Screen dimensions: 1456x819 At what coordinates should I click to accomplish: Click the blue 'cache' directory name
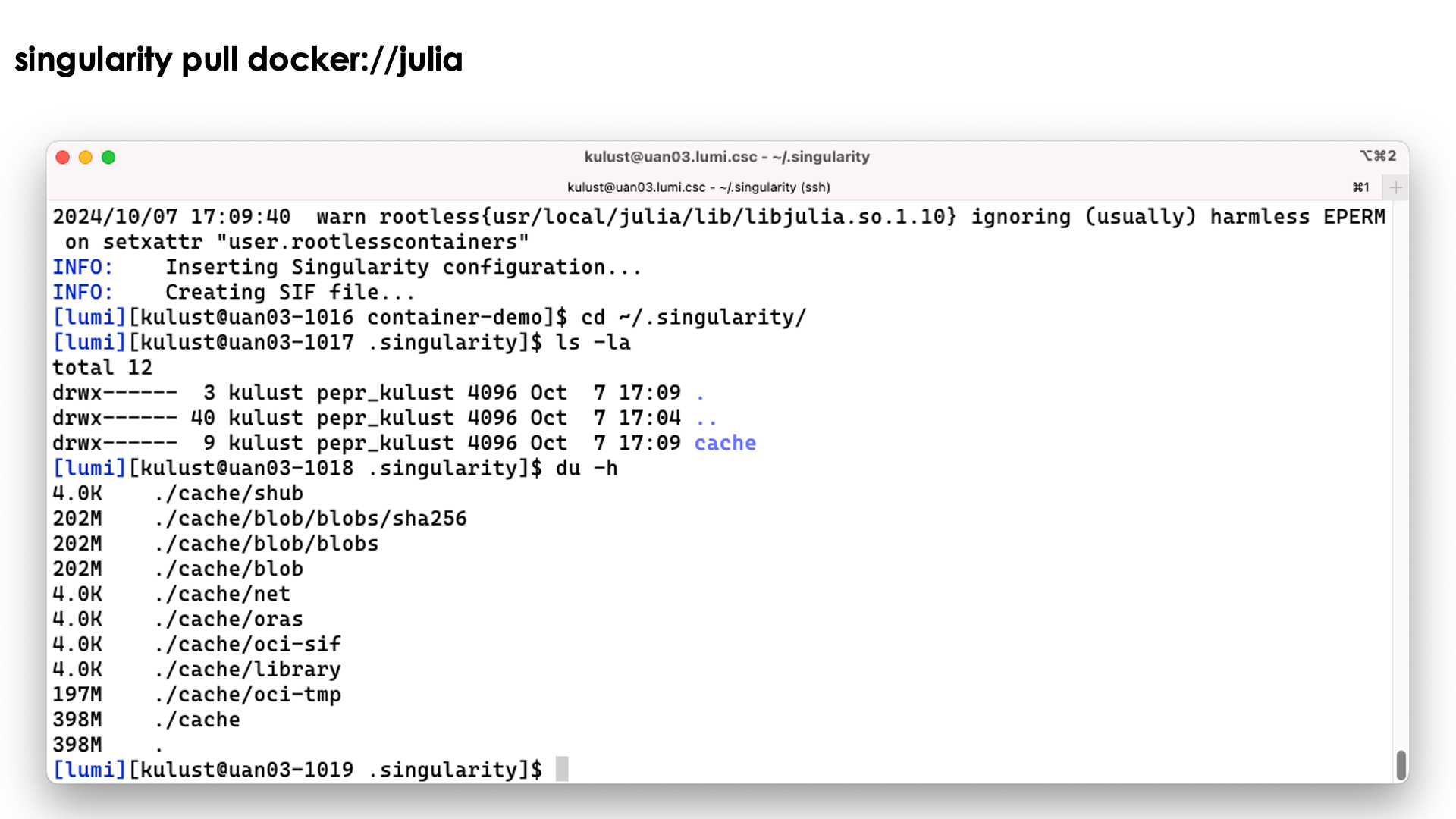point(725,443)
